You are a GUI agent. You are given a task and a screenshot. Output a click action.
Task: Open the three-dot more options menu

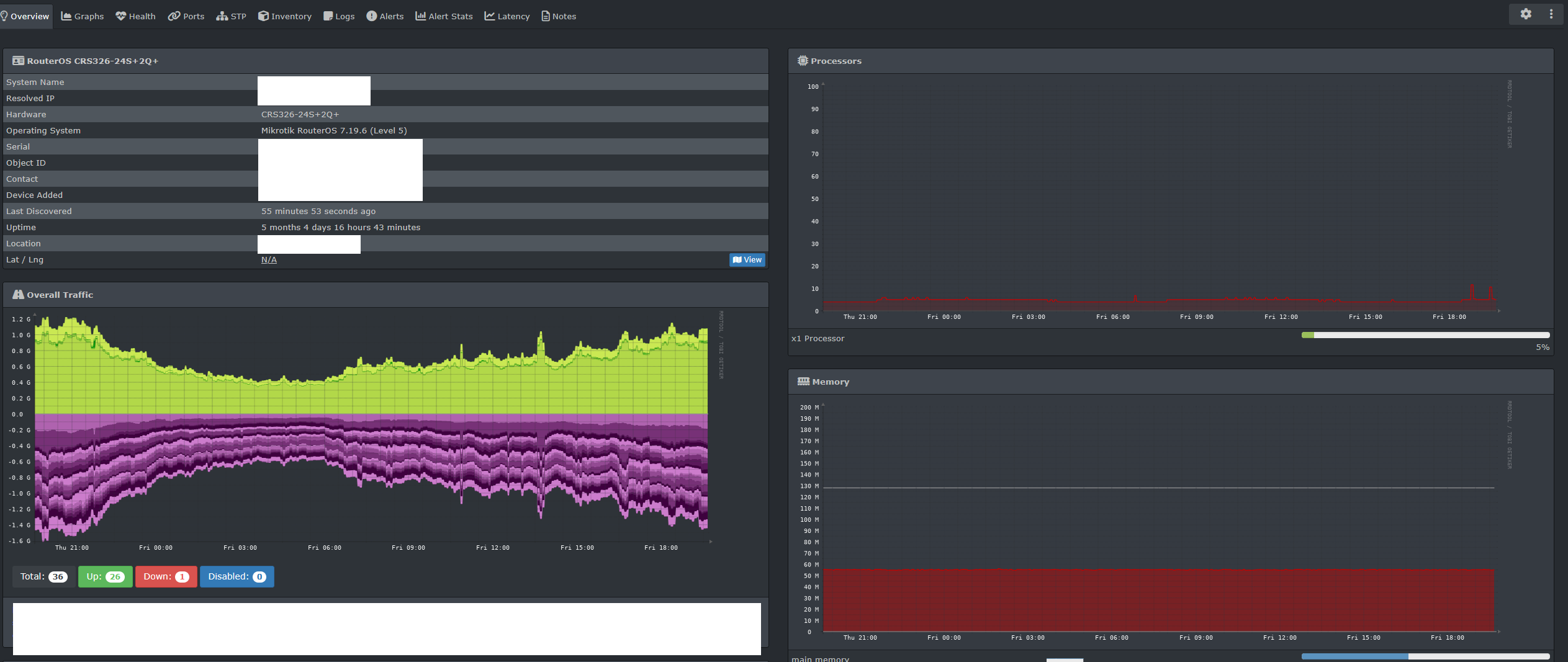[x=1551, y=14]
